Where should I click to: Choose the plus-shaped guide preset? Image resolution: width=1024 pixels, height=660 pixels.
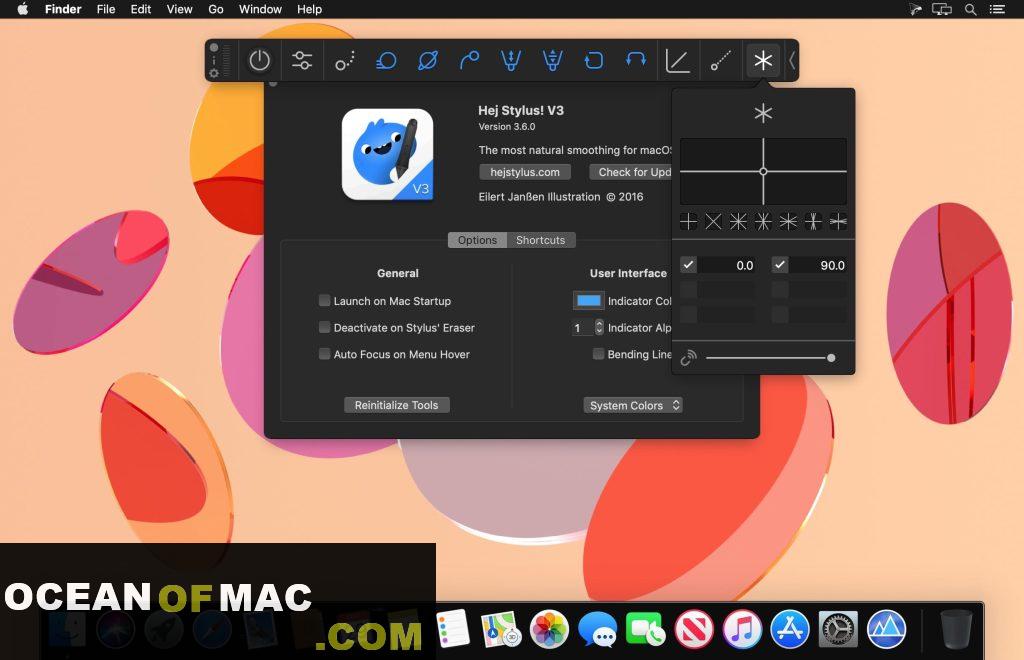[x=688, y=222]
